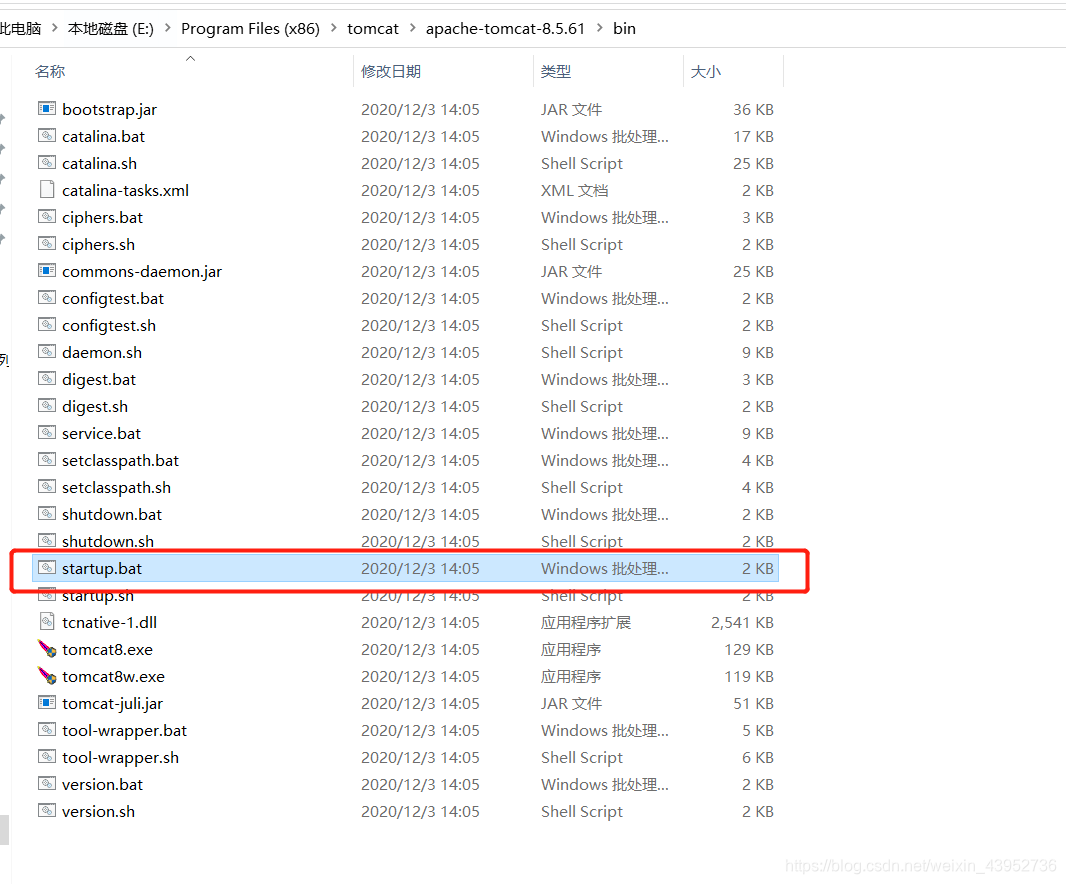Viewport: 1066px width, 884px height.
Task: Select the file name tcnative-1.dll
Action: 109,622
